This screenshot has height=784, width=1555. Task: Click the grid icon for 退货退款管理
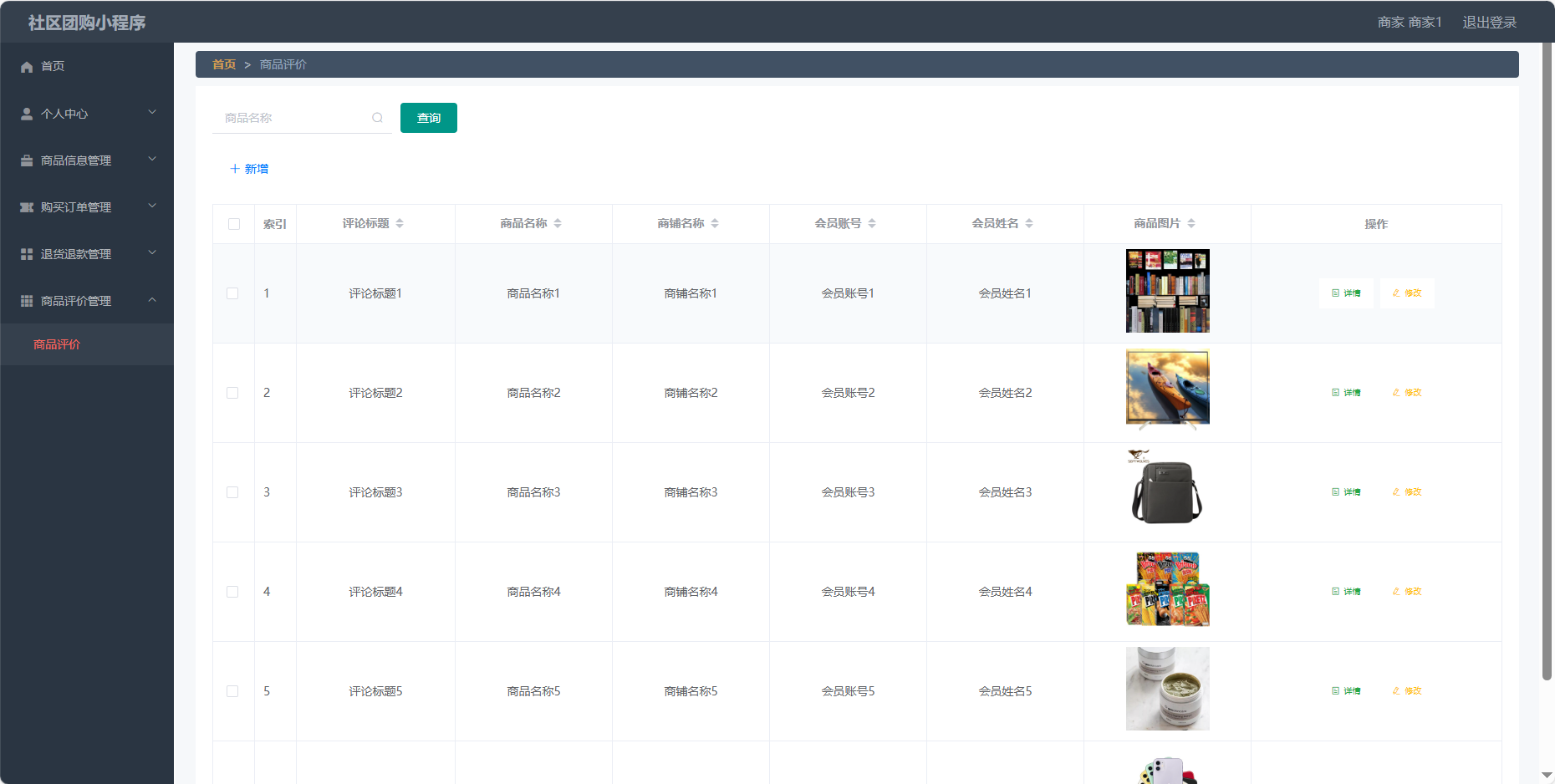(x=27, y=254)
